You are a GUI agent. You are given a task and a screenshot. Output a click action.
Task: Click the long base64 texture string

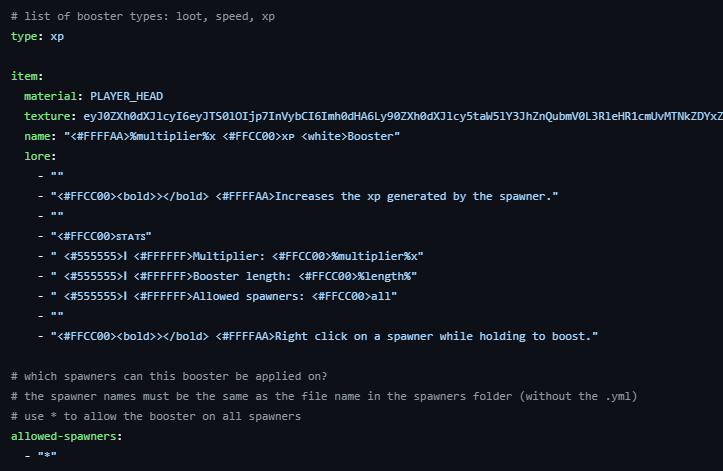(x=403, y=116)
